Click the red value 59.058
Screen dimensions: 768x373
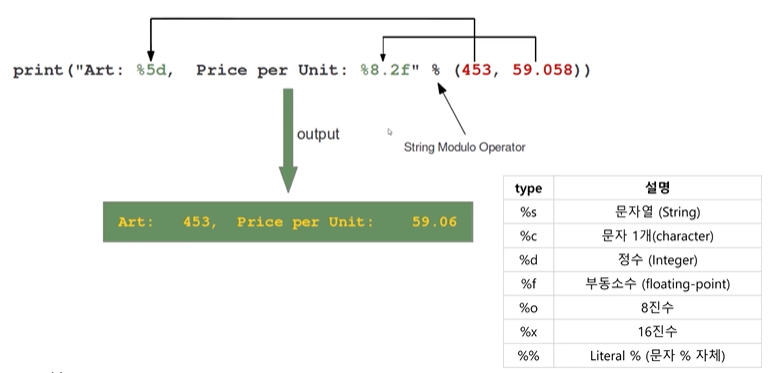click(543, 70)
